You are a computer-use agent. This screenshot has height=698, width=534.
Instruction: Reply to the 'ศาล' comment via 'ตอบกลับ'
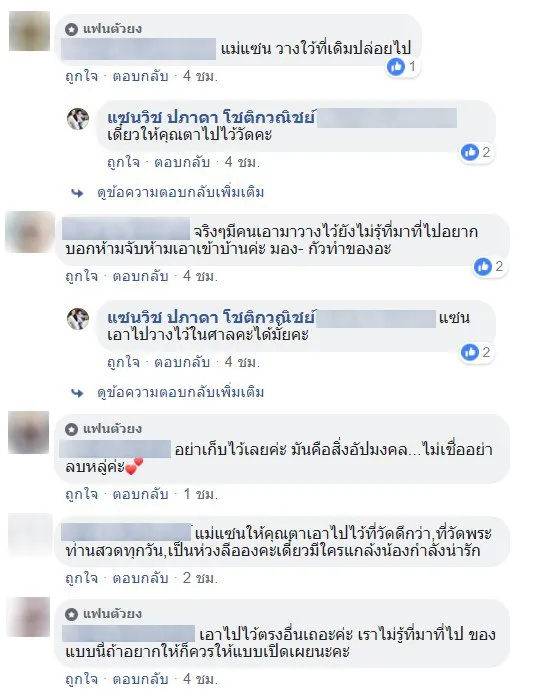(x=182, y=362)
